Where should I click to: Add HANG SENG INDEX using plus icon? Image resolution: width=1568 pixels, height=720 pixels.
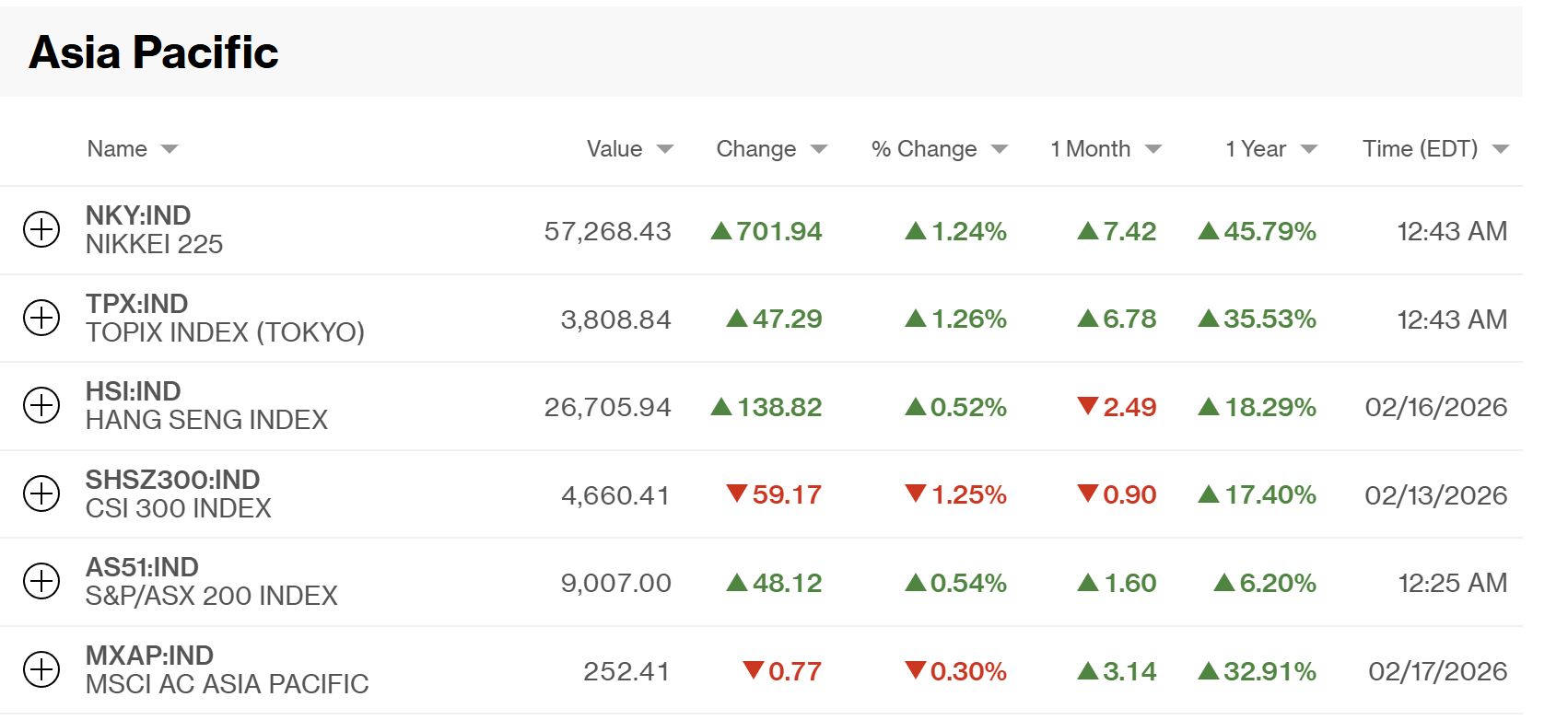click(x=41, y=406)
